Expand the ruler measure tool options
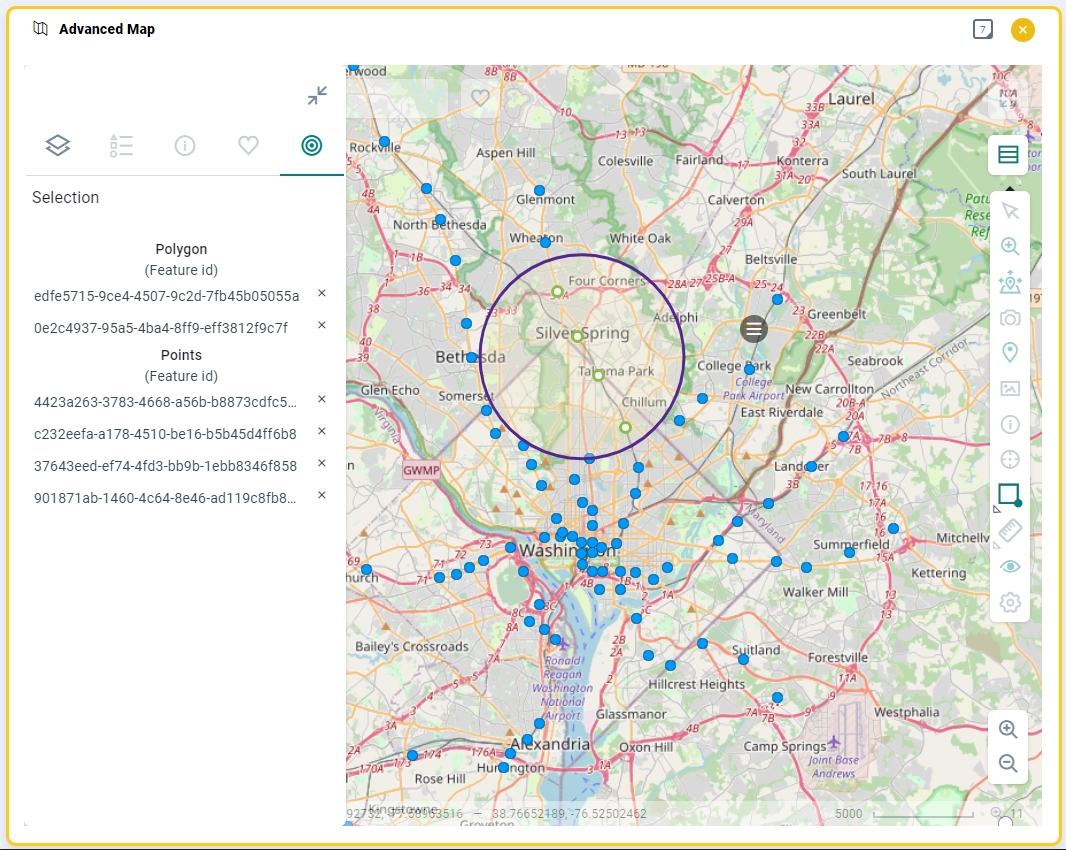 996,544
